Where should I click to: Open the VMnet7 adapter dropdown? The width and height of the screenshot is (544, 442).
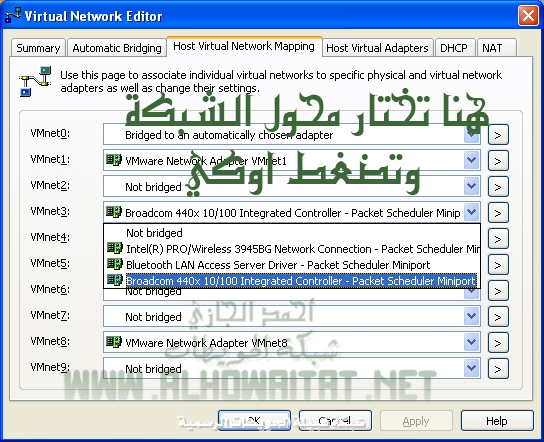tap(471, 316)
